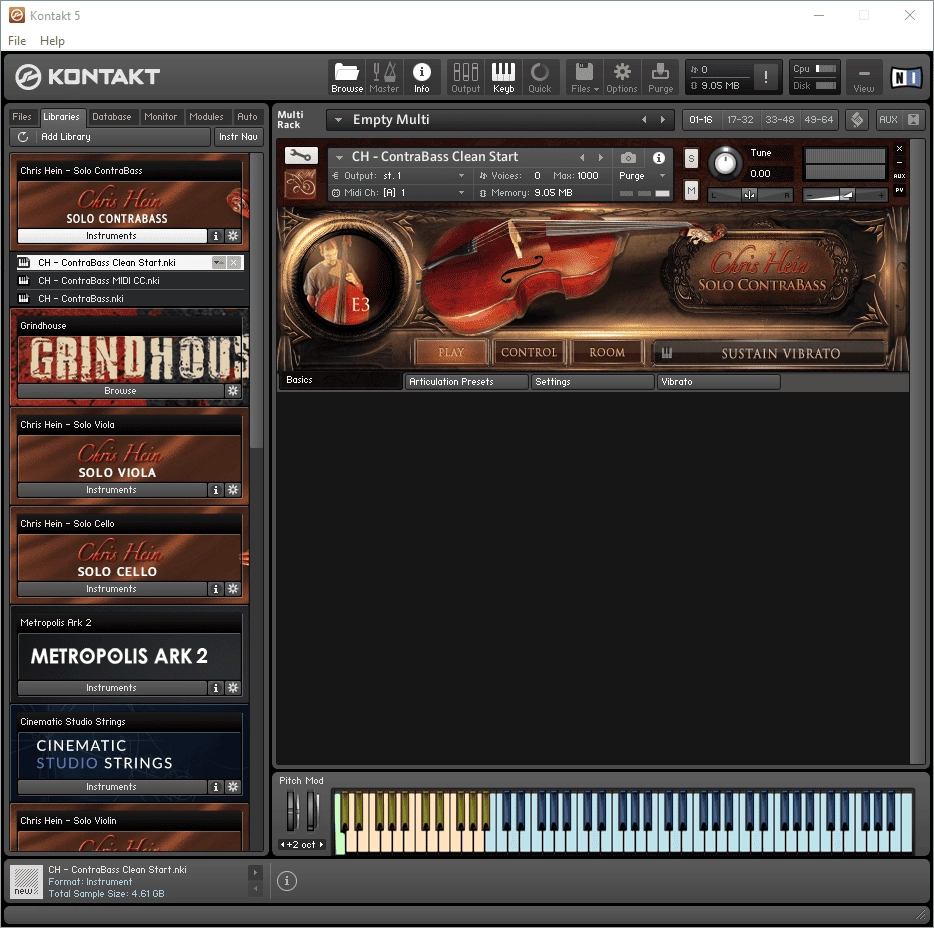The height and width of the screenshot is (928, 934).
Task: Open the instrument wrench edit mode
Action: 301,156
